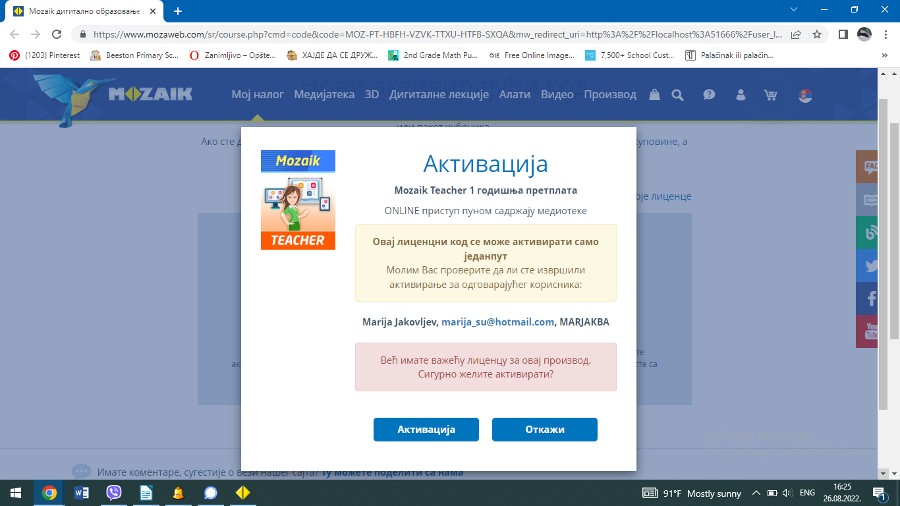This screenshot has width=900, height=506.
Task: Open the Алати menu
Action: [x=514, y=95]
